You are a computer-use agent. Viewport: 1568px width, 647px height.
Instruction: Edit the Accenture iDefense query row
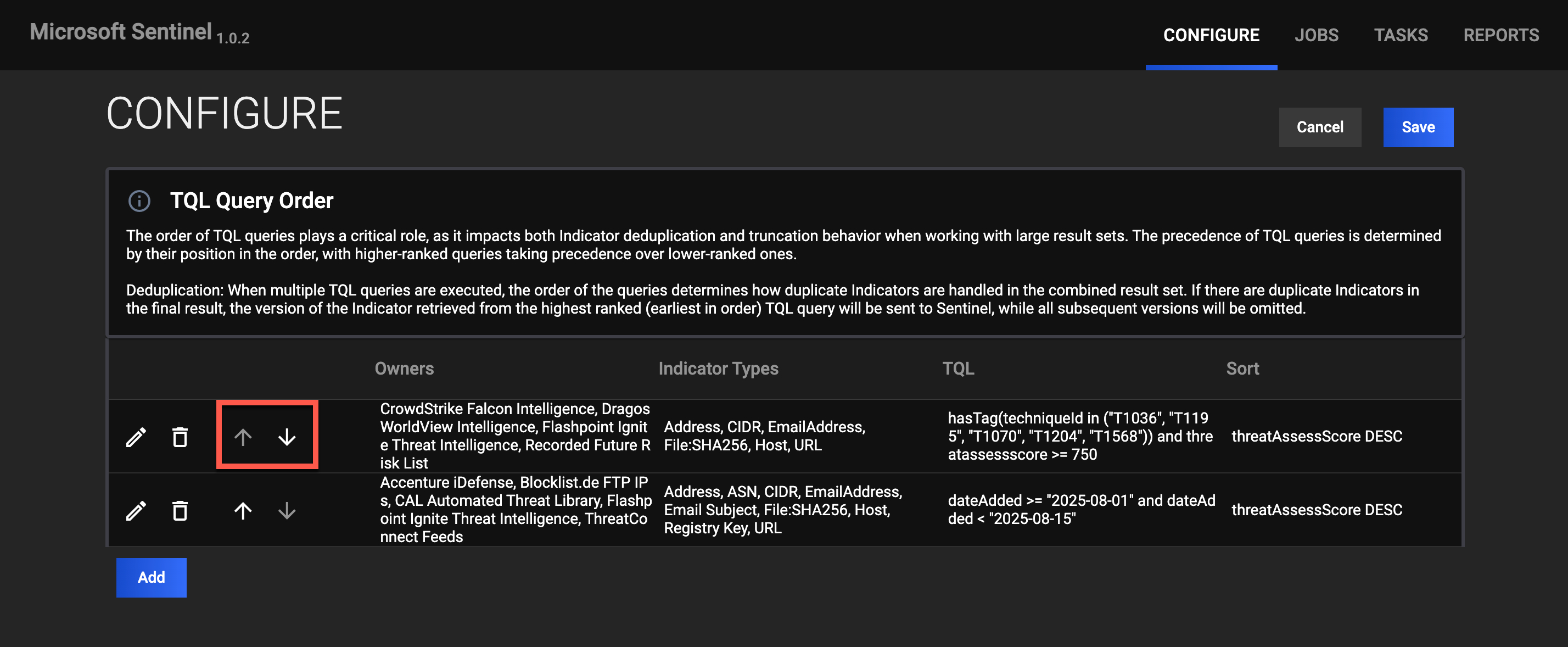click(136, 510)
